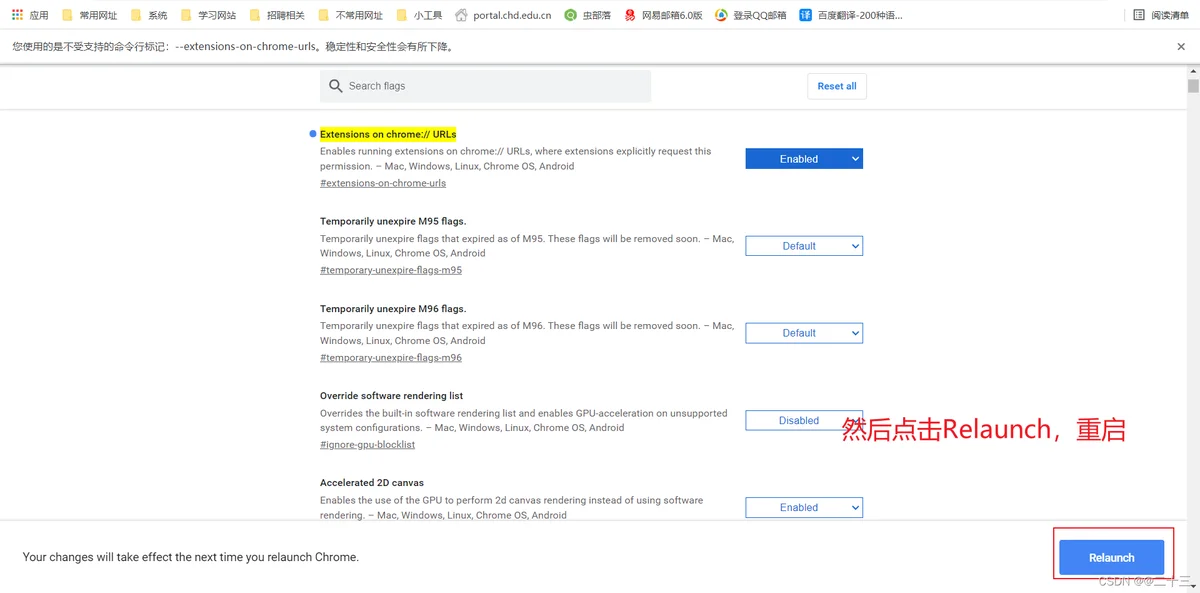1200x593 pixels.
Task: Click the search magnifier icon
Action: click(x=335, y=86)
